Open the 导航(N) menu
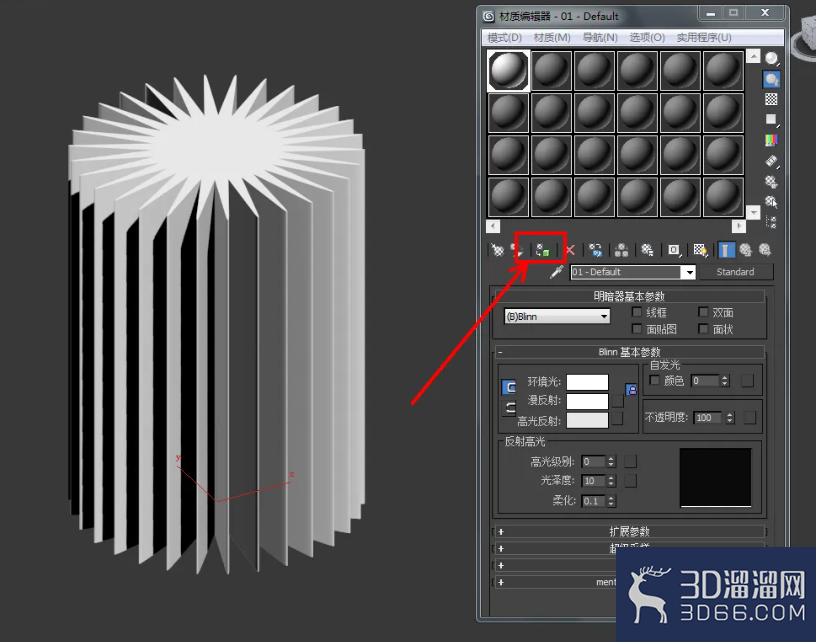 600,37
